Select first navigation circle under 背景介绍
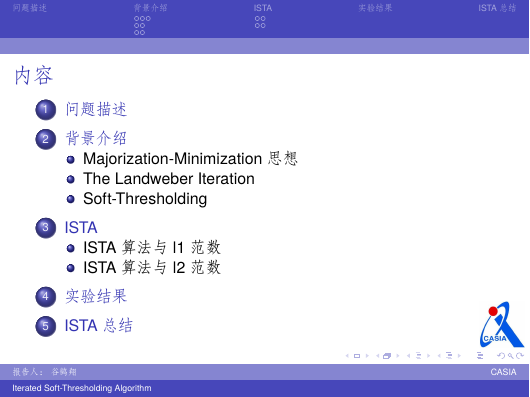The image size is (530, 397). (137, 19)
